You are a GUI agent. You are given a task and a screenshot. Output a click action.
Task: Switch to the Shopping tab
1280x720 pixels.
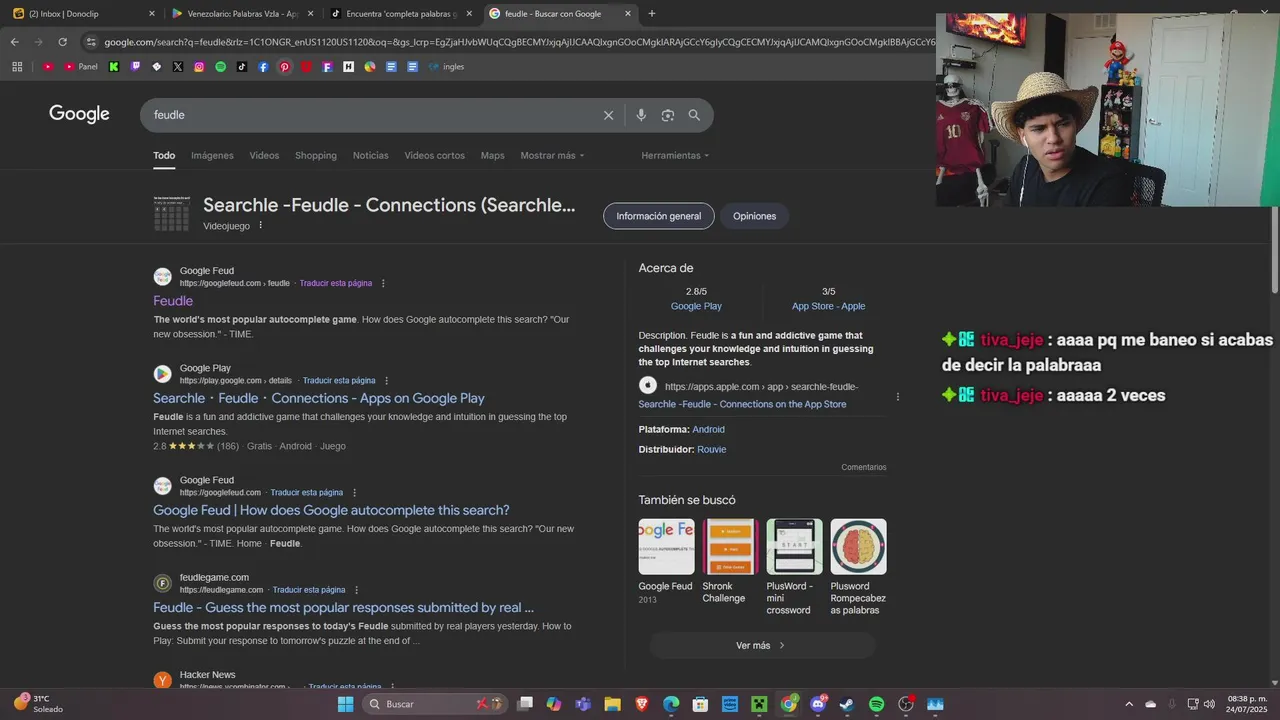[316, 156]
